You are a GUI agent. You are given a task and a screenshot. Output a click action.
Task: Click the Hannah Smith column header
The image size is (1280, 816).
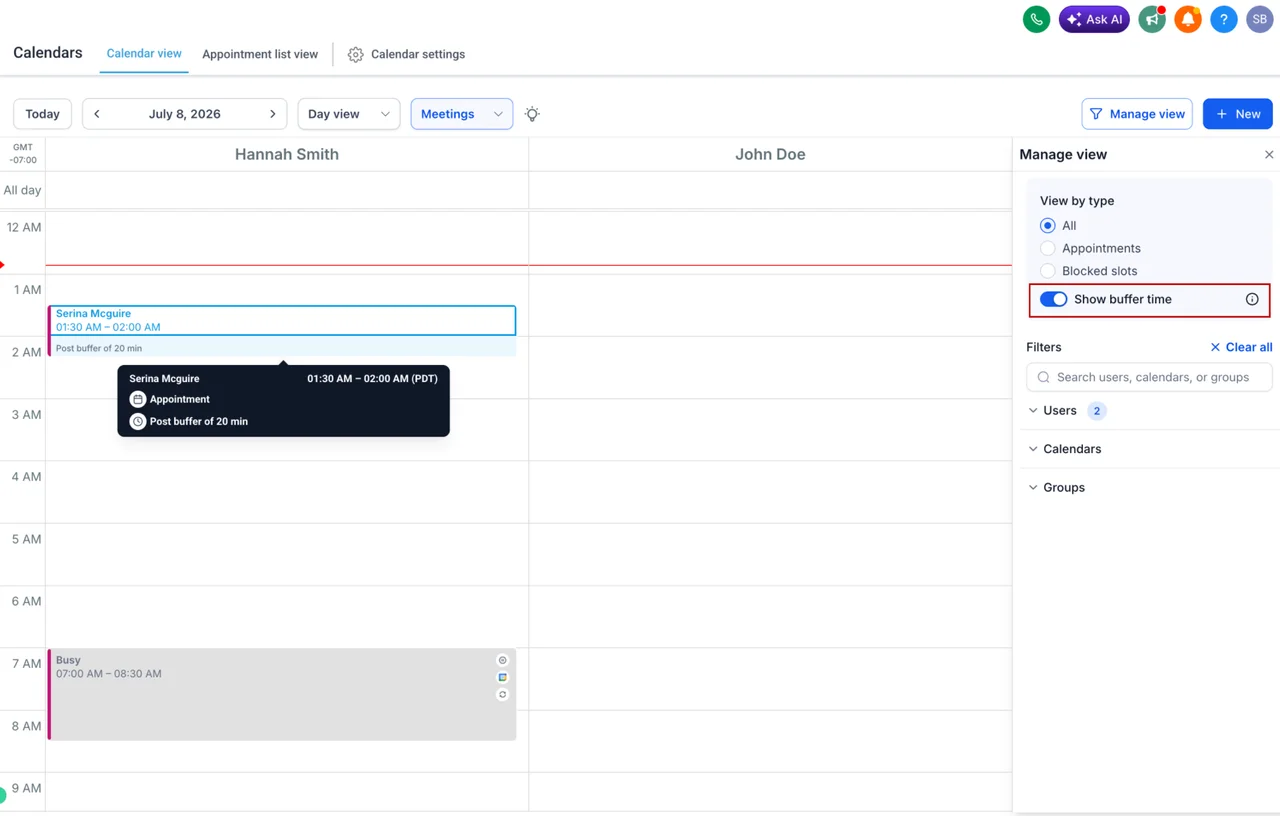[x=287, y=155]
